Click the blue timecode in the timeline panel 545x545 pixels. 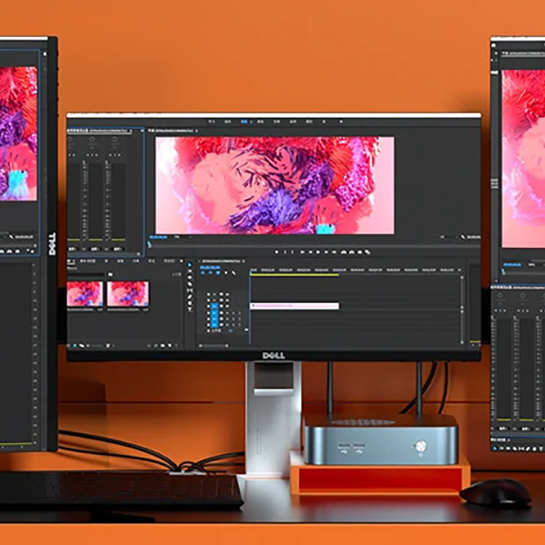pyautogui.click(x=210, y=267)
